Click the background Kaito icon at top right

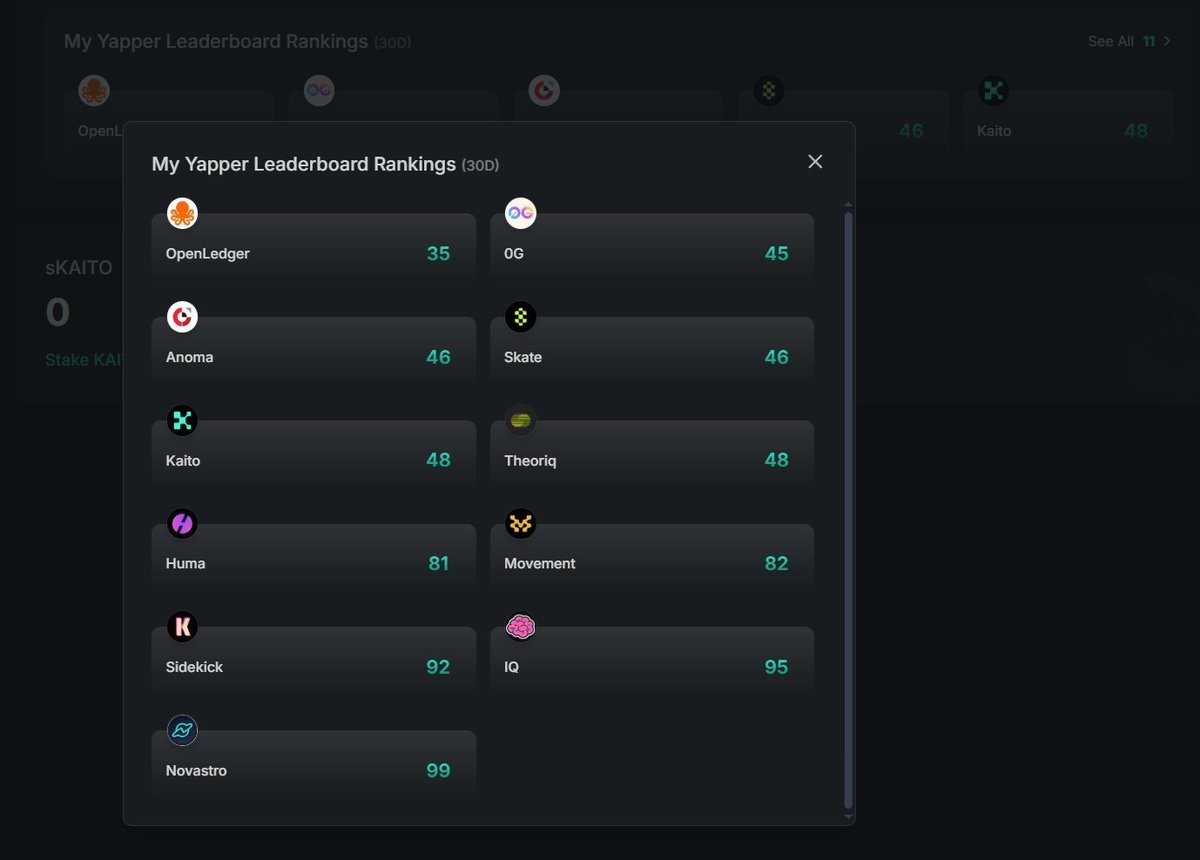[x=993, y=91]
